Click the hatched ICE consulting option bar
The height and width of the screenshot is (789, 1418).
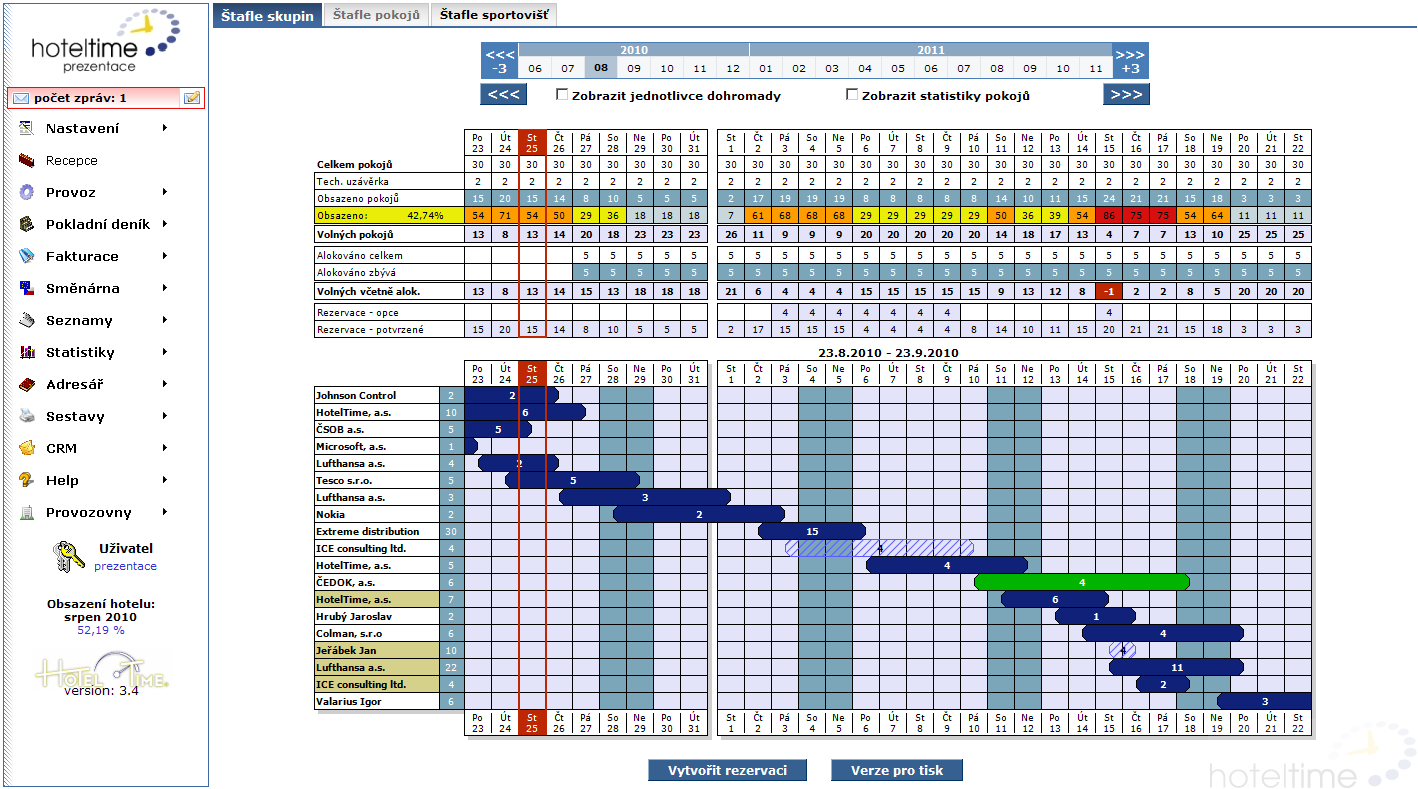pos(880,548)
